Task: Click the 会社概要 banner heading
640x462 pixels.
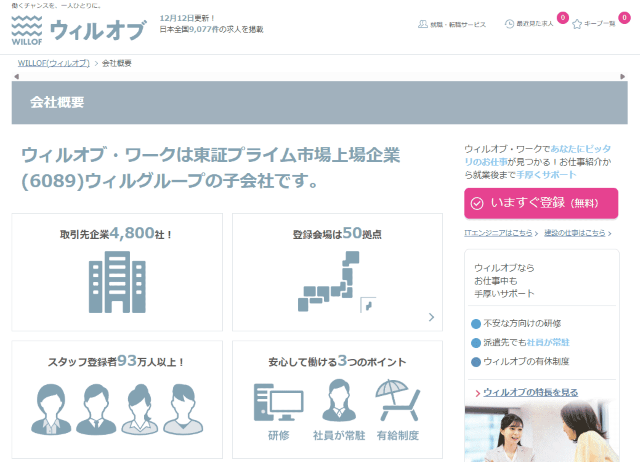Action: click(57, 102)
